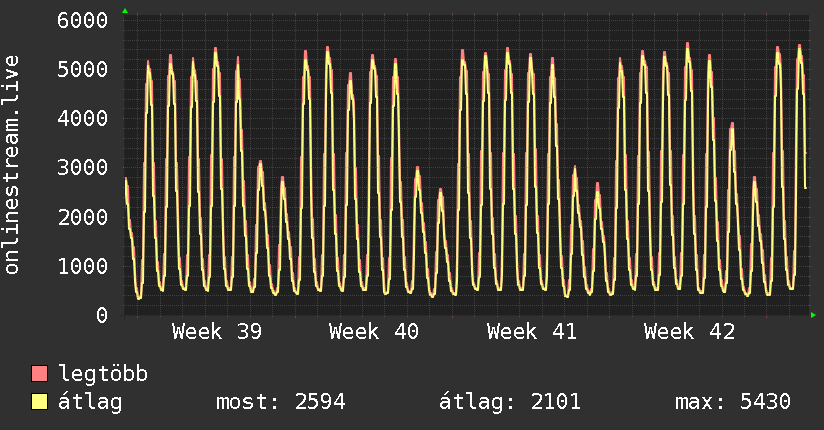Image resolution: width=824 pixels, height=430 pixels.
Task: Click the green arrow ending the x-axis
Action: (x=814, y=315)
